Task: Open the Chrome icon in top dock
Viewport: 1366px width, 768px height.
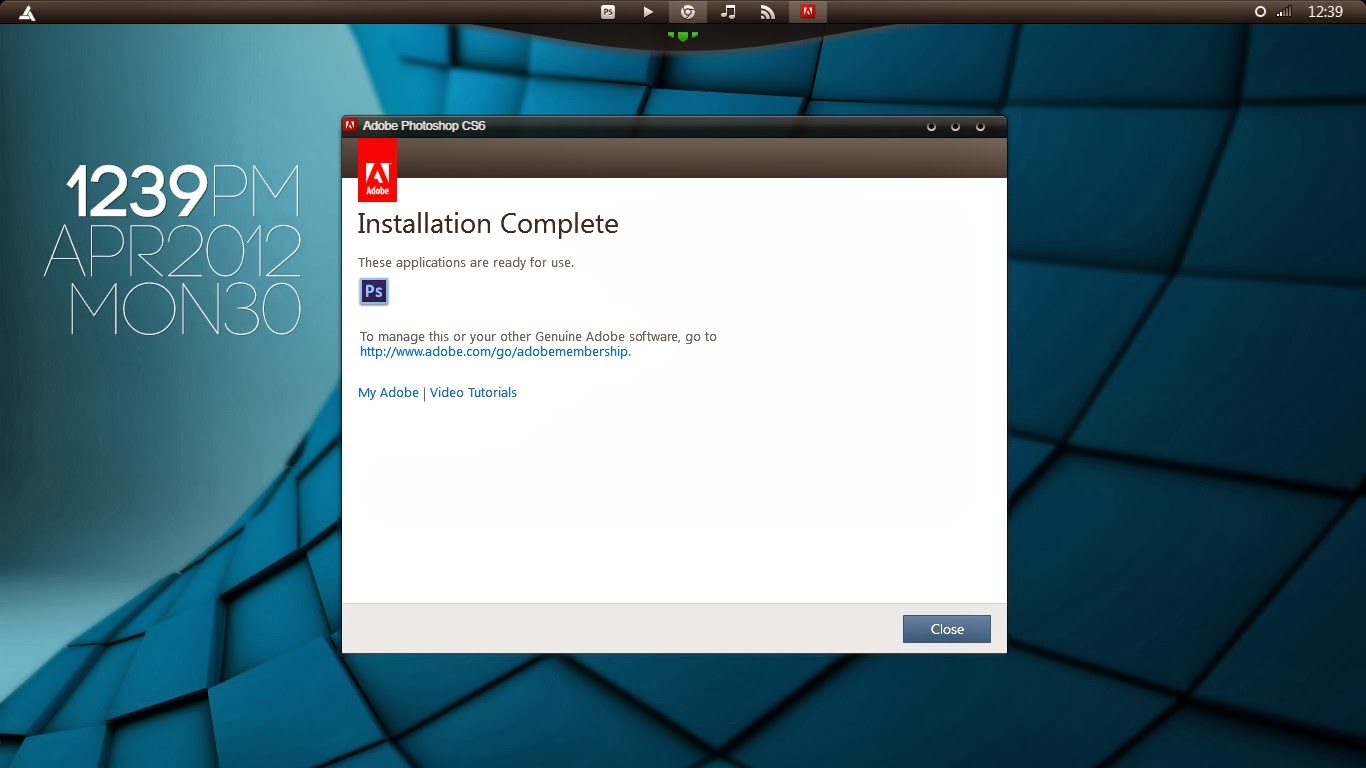Action: tap(688, 12)
